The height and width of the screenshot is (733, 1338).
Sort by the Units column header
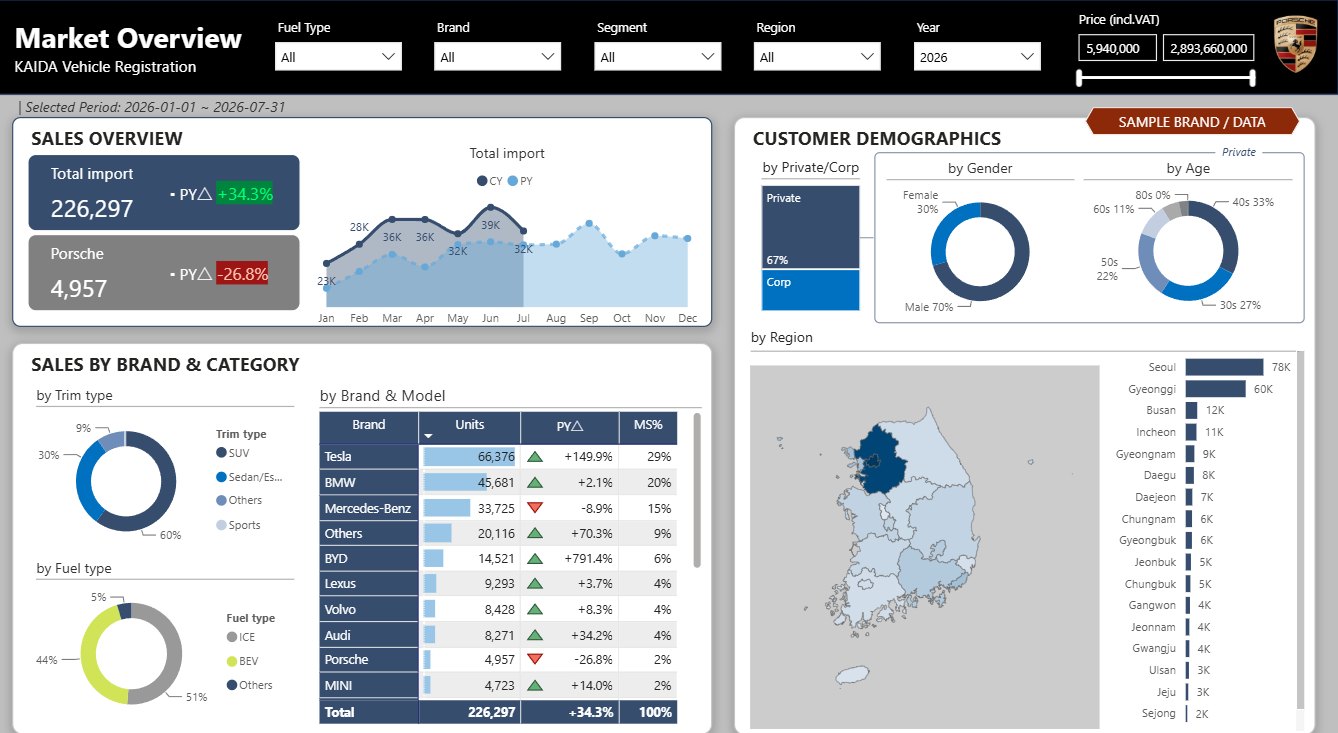(469, 427)
